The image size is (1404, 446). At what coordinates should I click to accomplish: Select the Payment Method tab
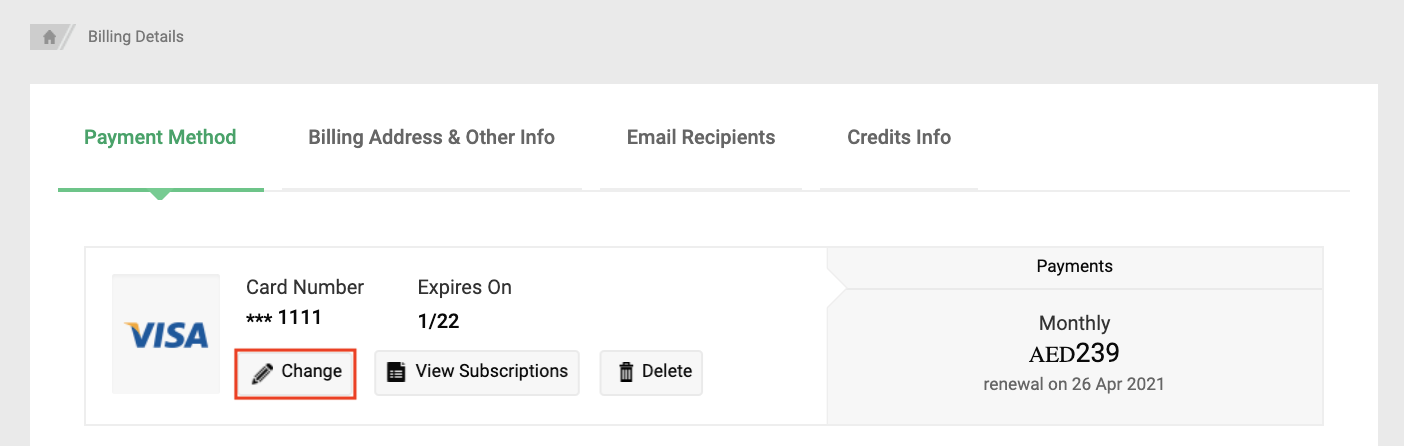pos(160,137)
